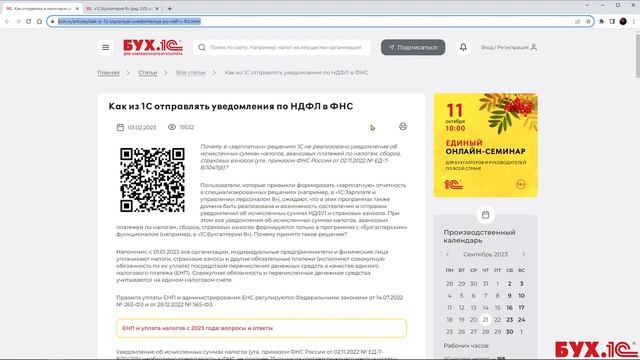Select day 30 in calendar
The height and width of the screenshot is (360, 640).
(509, 332)
